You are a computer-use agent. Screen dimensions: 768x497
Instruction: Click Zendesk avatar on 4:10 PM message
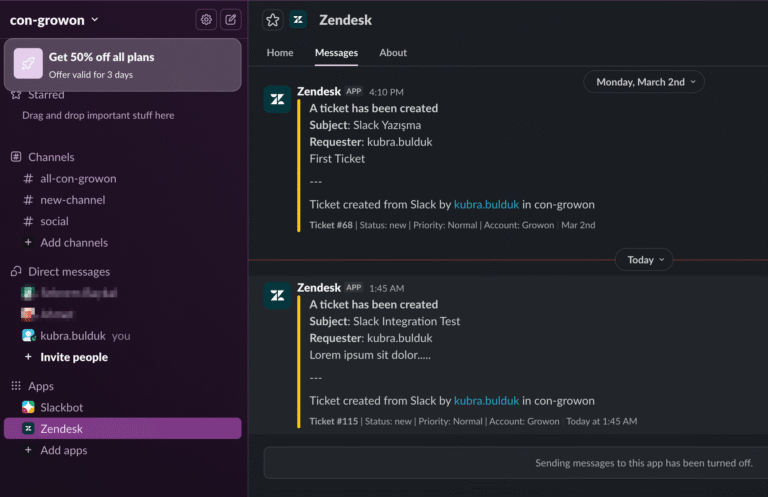(277, 99)
